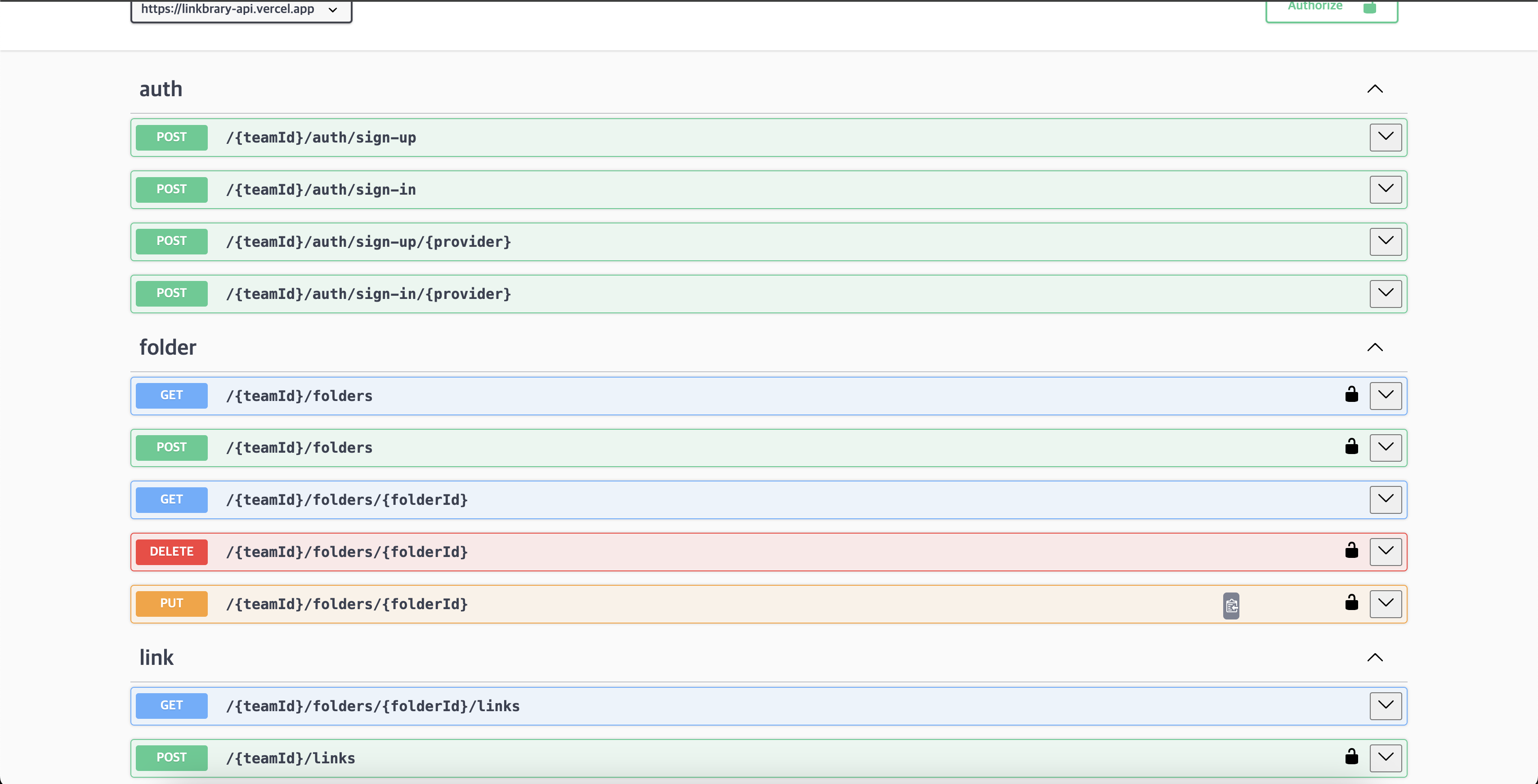Collapse the auth section chevron
This screenshot has width=1538, height=784.
pos(1375,89)
